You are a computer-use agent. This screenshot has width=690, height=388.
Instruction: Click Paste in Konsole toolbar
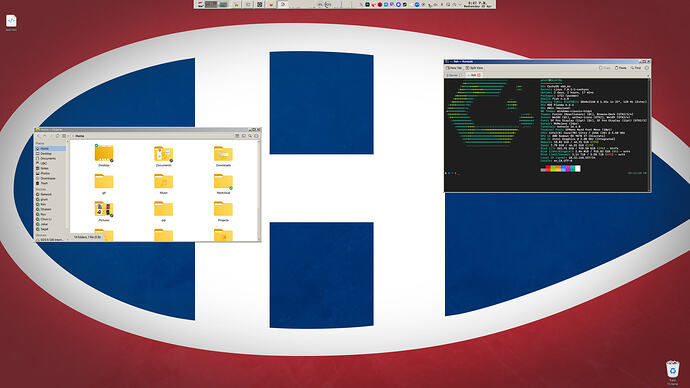click(621, 68)
